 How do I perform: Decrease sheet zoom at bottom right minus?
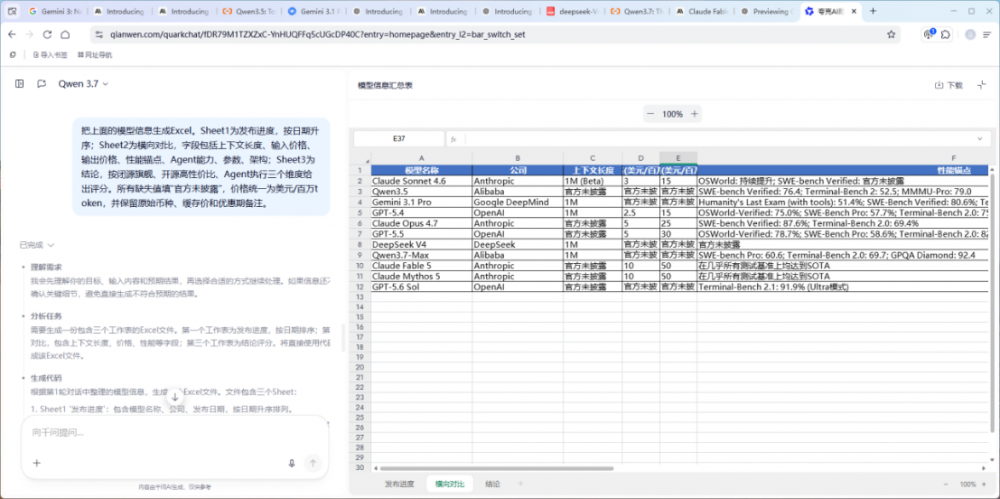point(946,484)
